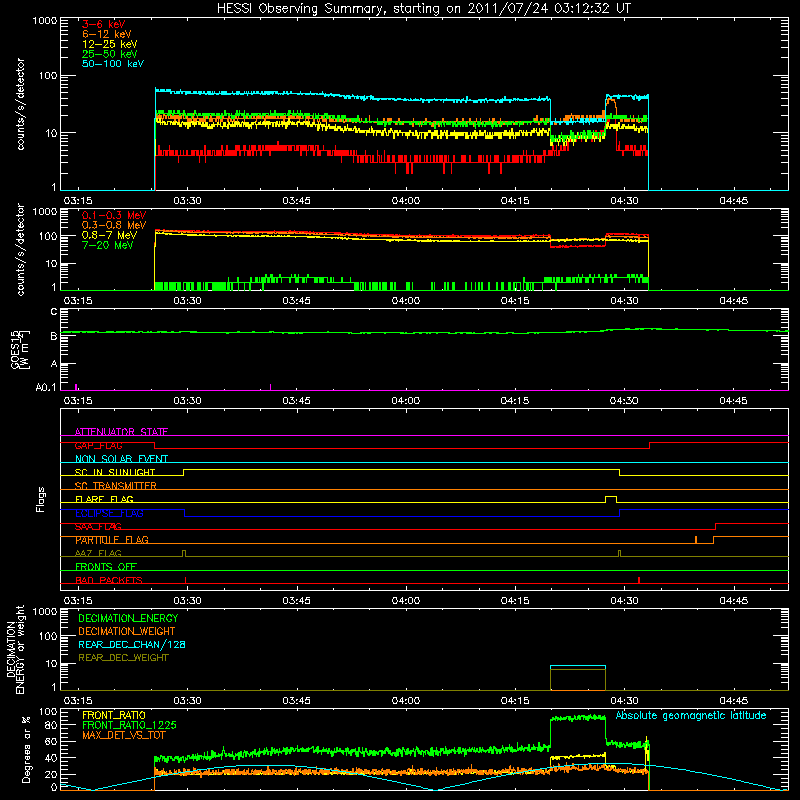Select the FLARE_FLAG label
800x800 pixels.
[104, 499]
